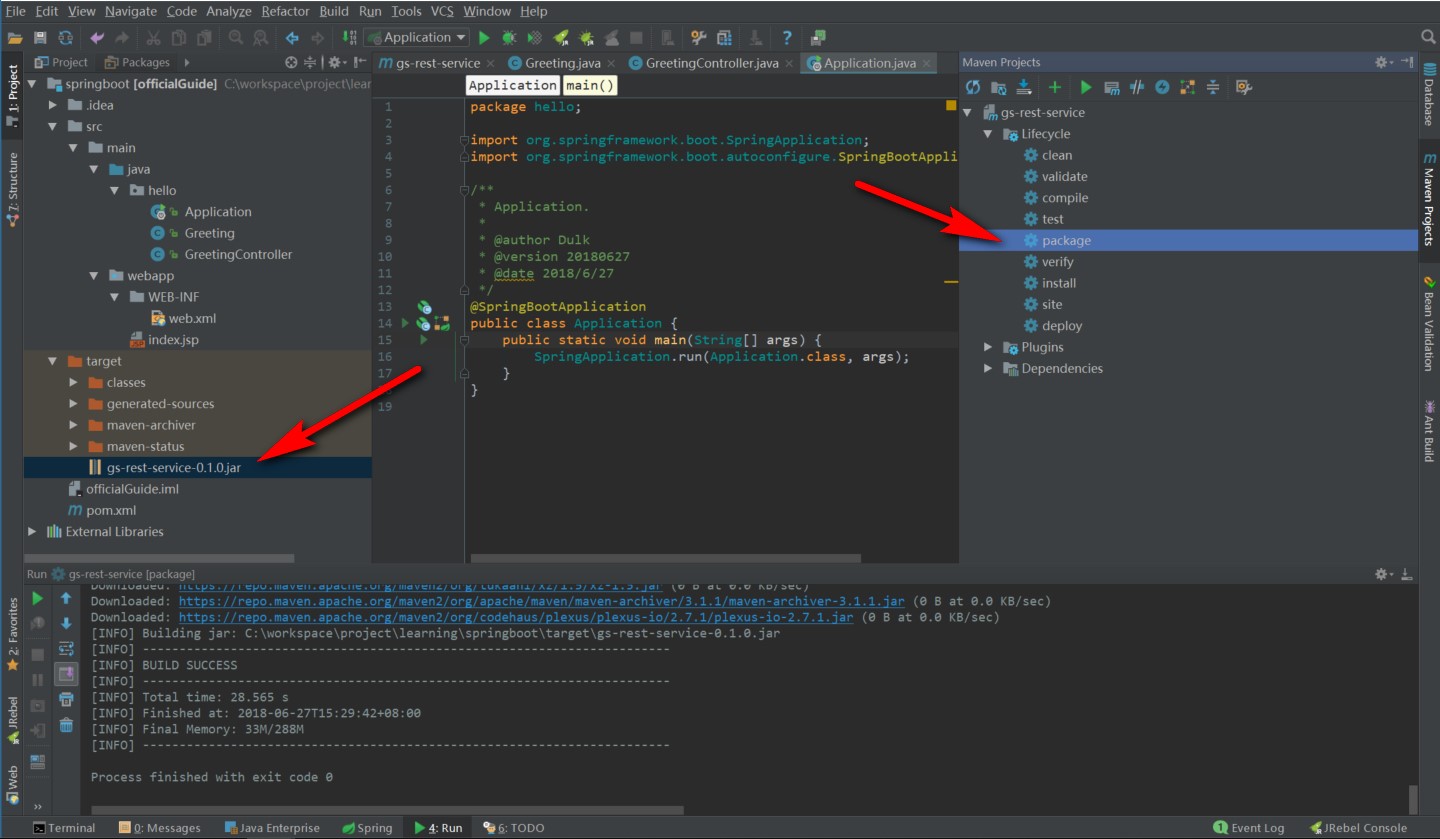Click Generate Sources and Update Folders icon

(998, 87)
